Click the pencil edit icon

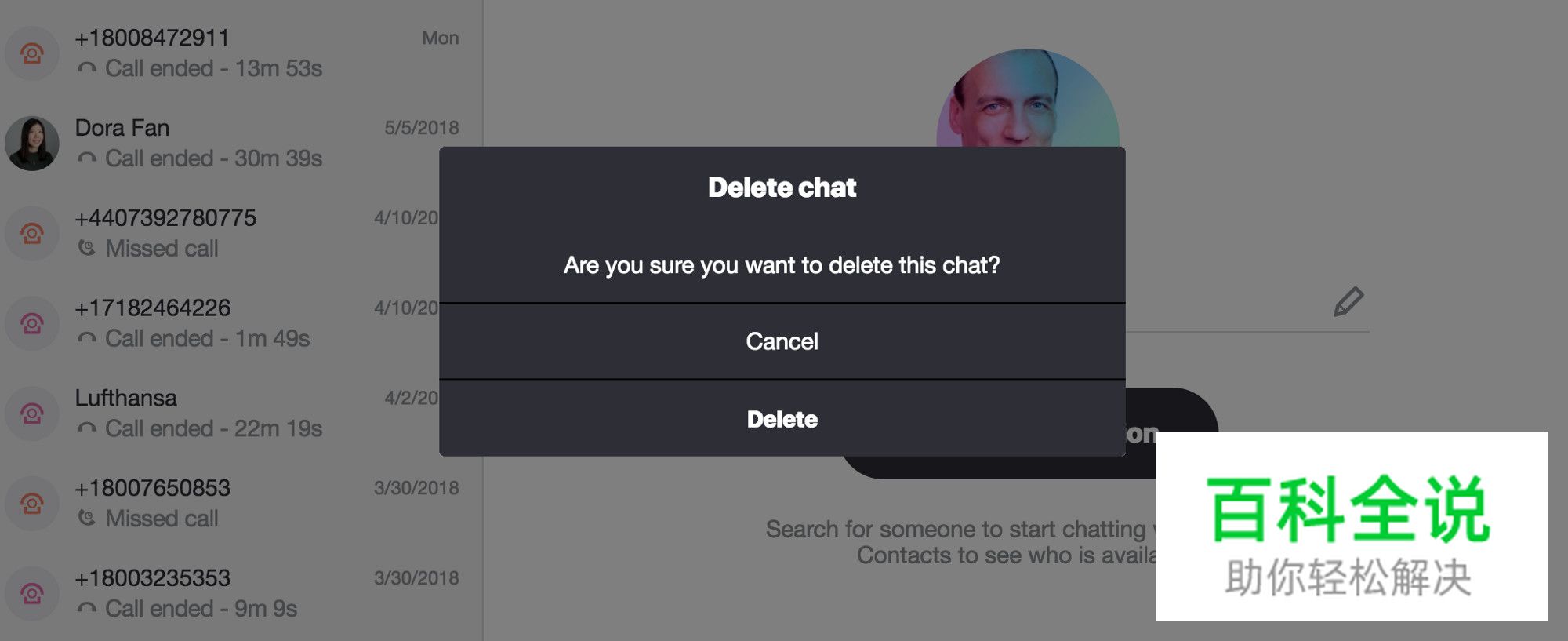point(1348,302)
